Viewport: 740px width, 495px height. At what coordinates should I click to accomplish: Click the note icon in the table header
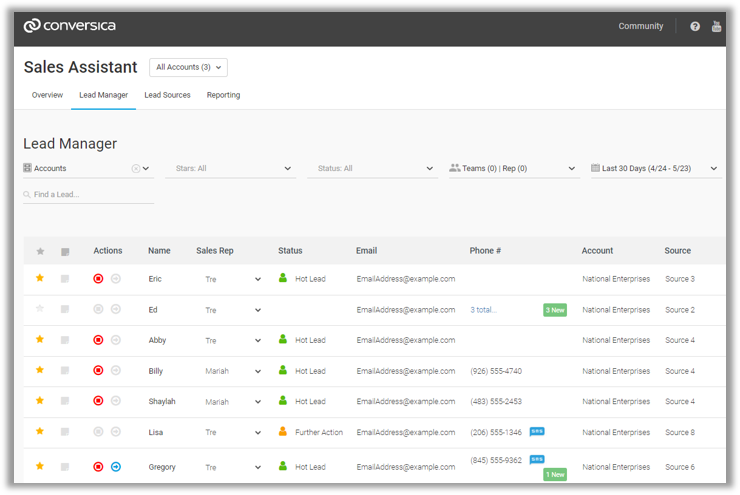pyautogui.click(x=65, y=252)
